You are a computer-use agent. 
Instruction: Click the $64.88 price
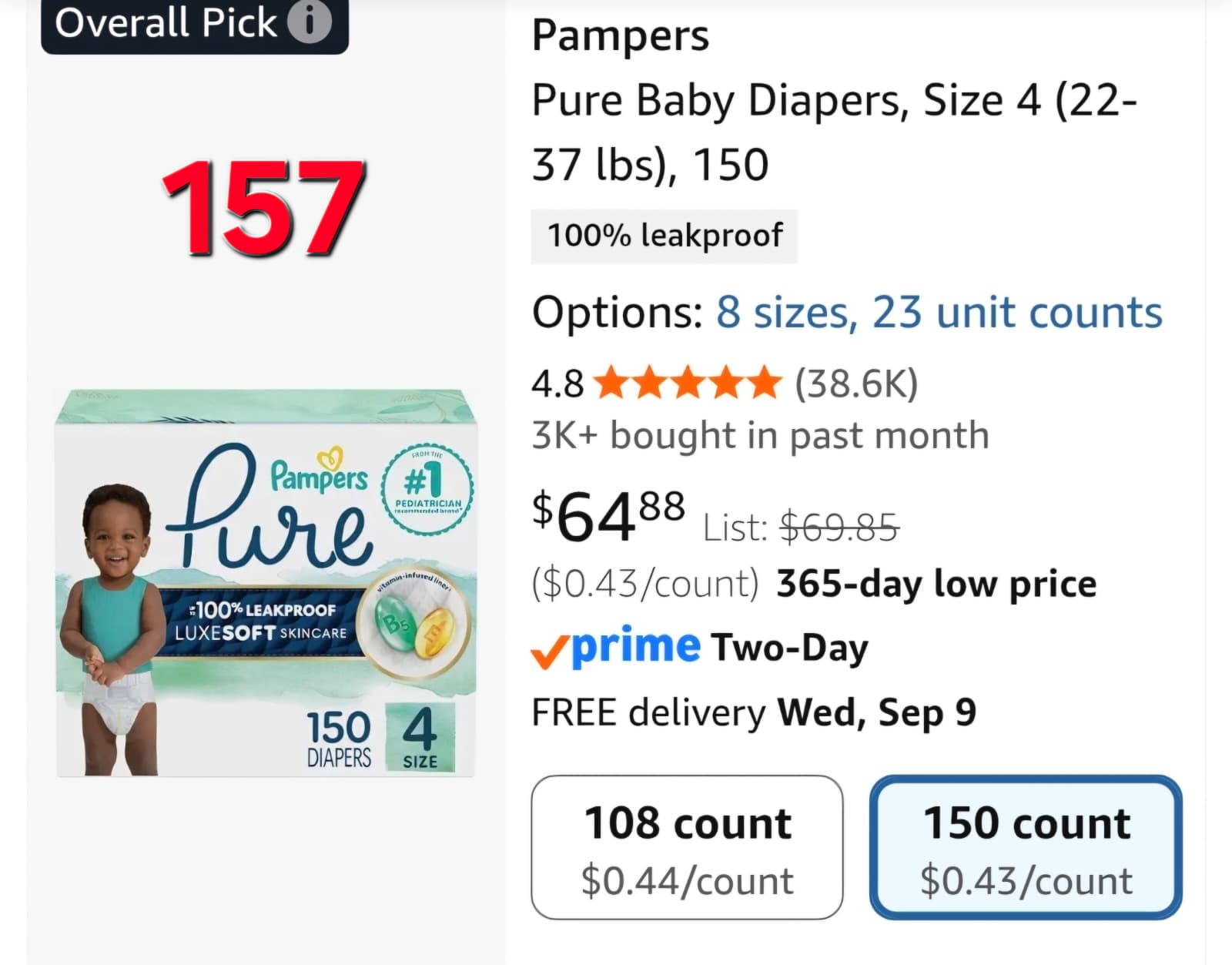(608, 516)
